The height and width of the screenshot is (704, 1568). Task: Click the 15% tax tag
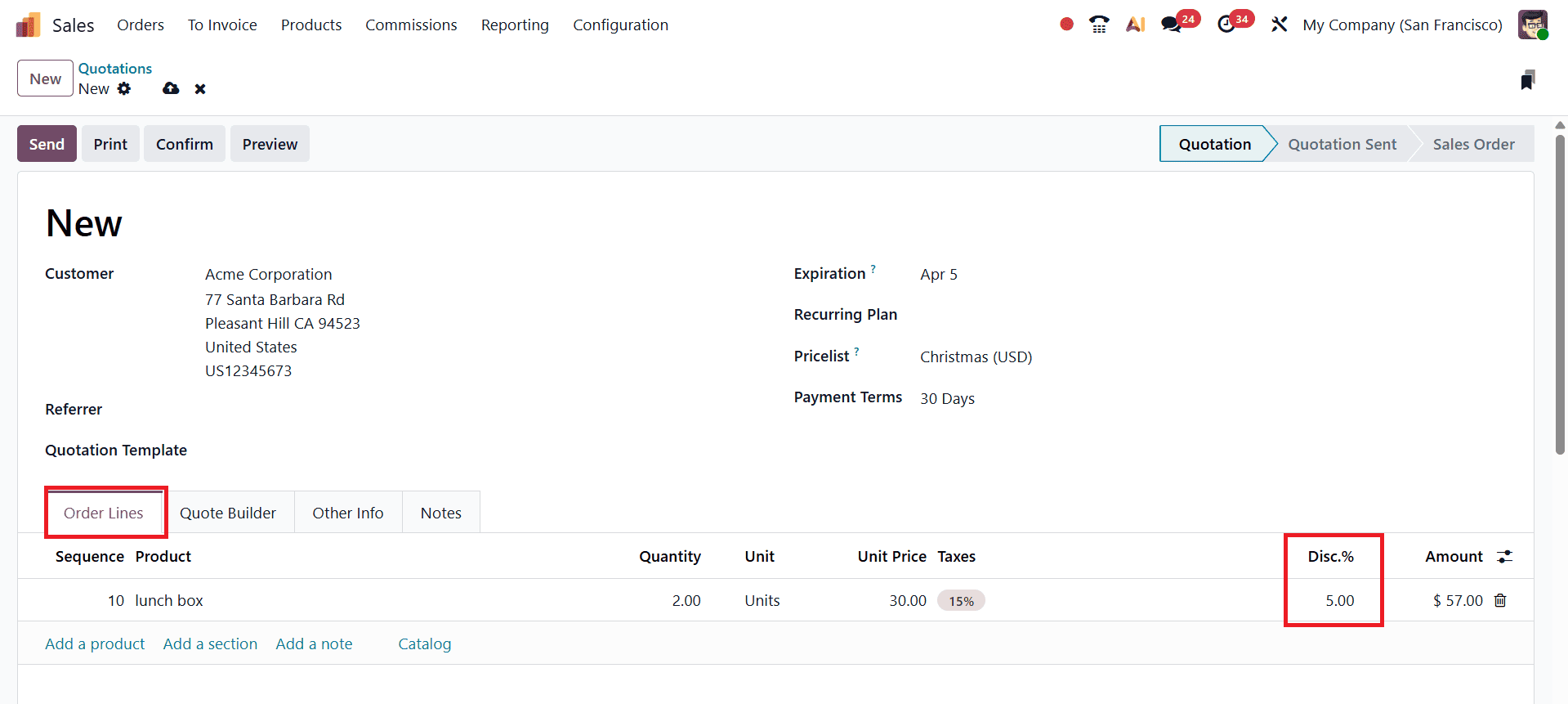tap(961, 601)
